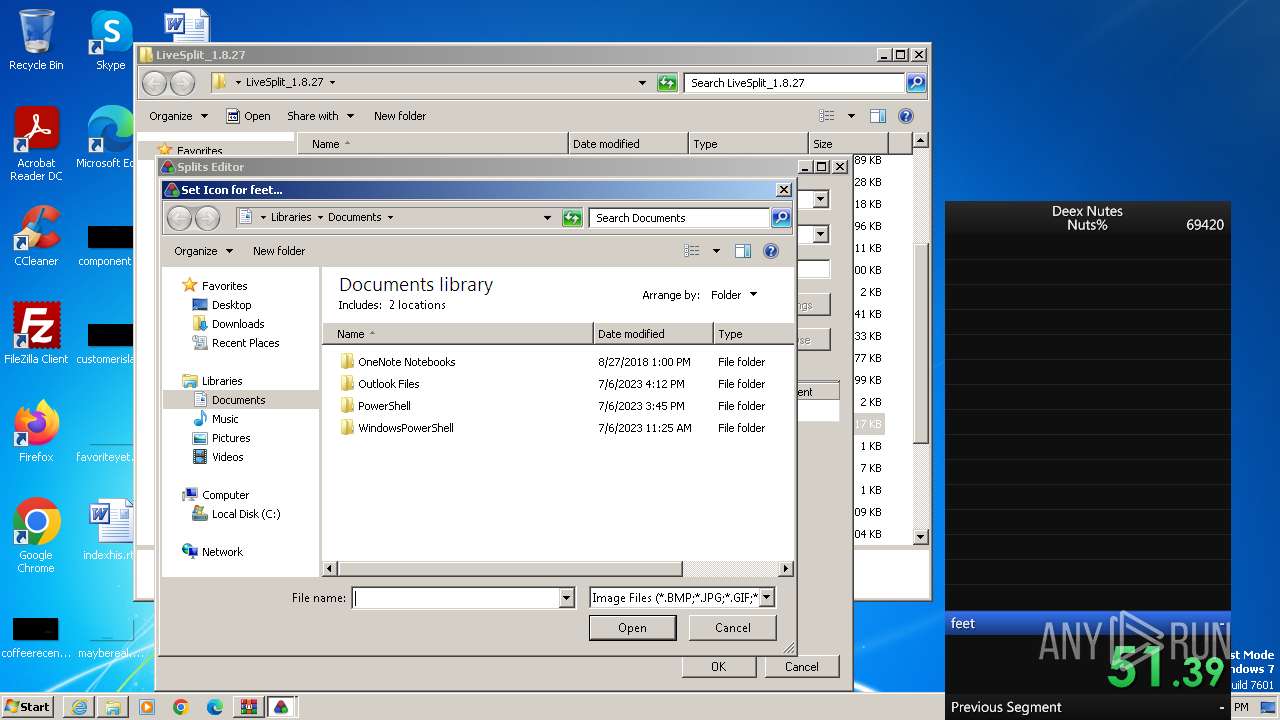Open Windows Explorer taskbar icon
This screenshot has width=1280, height=720.
tap(113, 707)
